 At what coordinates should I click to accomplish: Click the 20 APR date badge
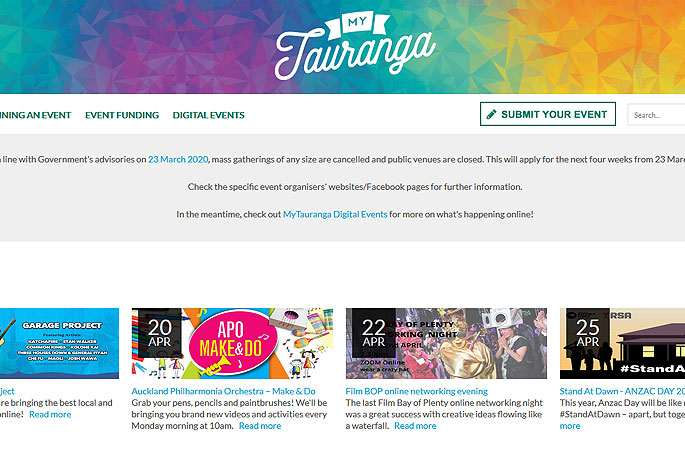point(159,333)
